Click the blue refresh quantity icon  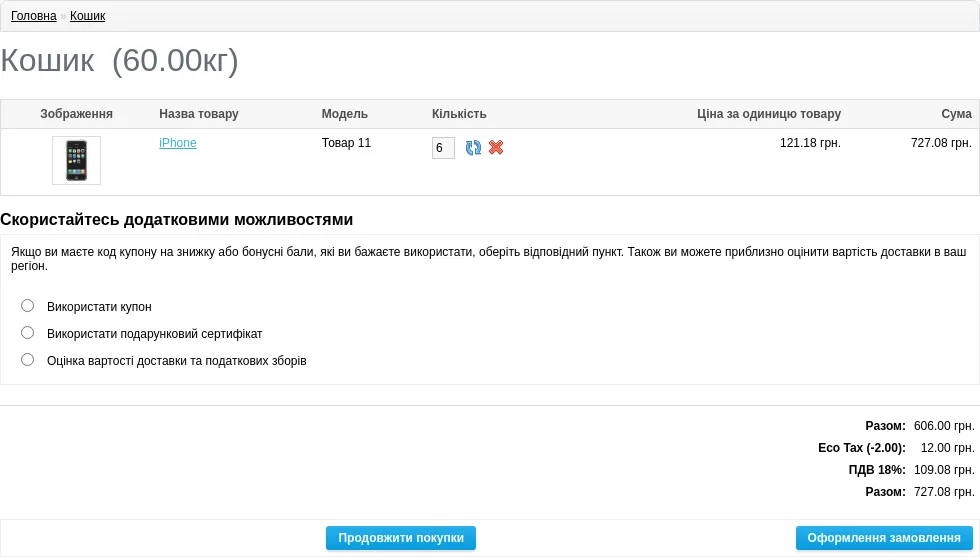(x=473, y=148)
